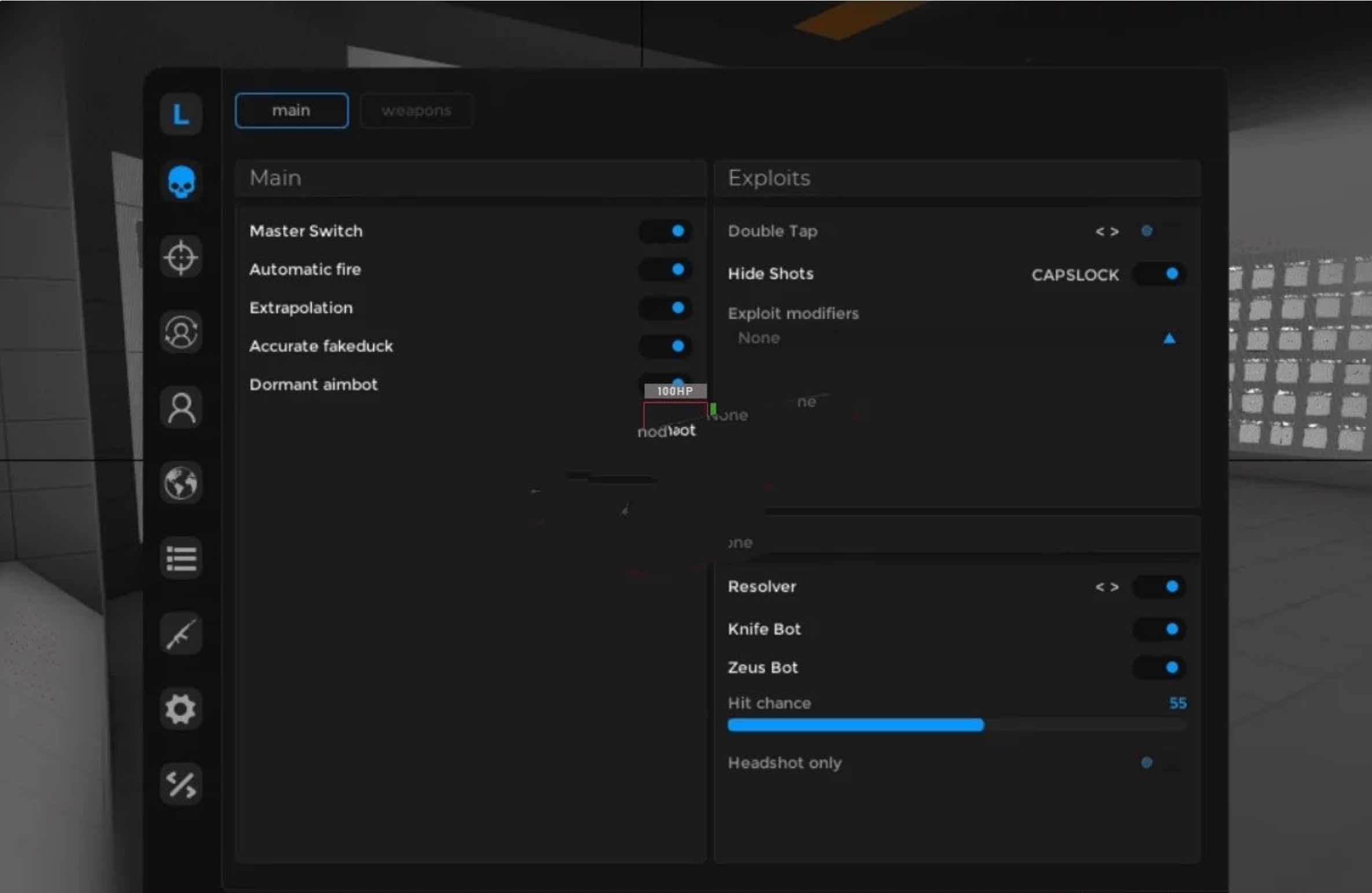This screenshot has width=1372, height=893.
Task: Switch to the weapons tab
Action: (x=416, y=110)
